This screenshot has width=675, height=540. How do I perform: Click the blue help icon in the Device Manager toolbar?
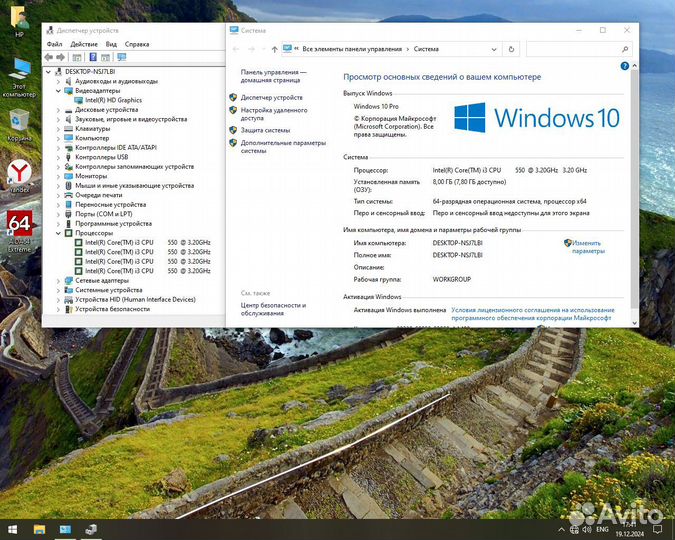coord(93,57)
